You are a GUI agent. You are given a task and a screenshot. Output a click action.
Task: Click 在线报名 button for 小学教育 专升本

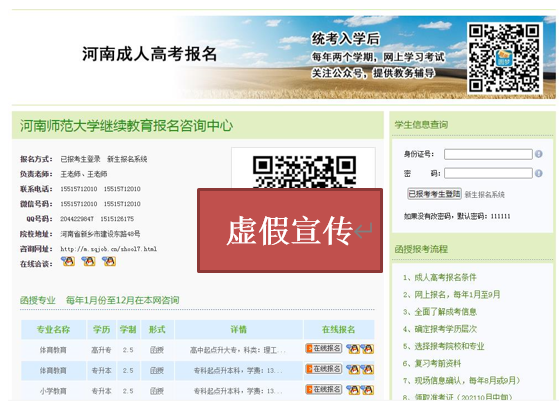coord(324,389)
